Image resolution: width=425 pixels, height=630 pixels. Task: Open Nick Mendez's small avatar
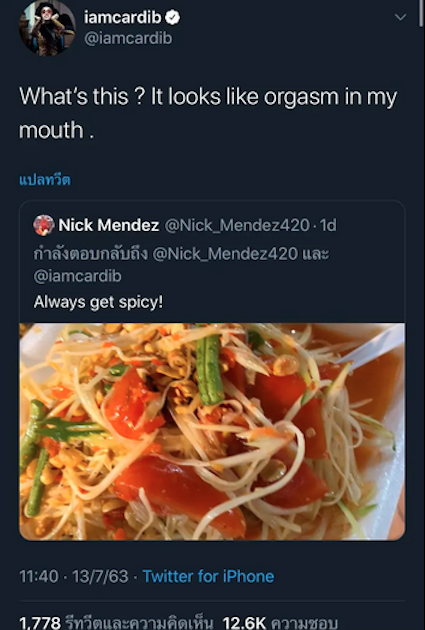pos(44,225)
